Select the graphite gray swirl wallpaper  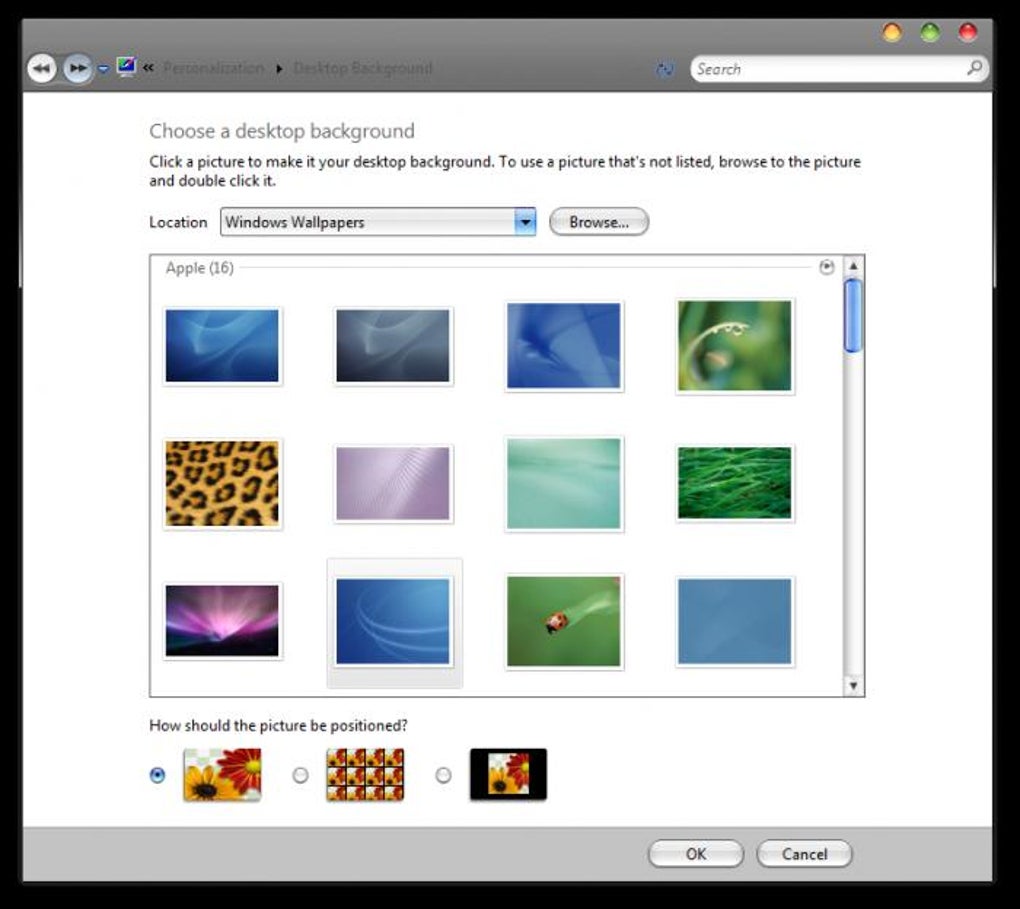(x=392, y=346)
